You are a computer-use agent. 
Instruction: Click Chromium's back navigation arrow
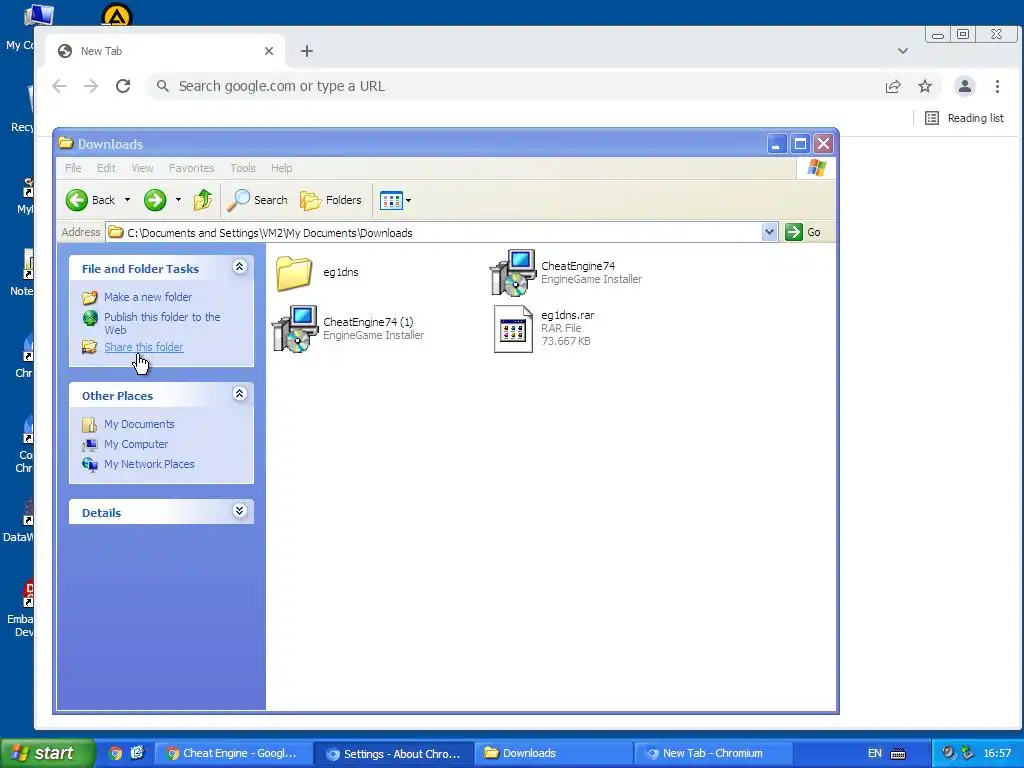pos(59,86)
